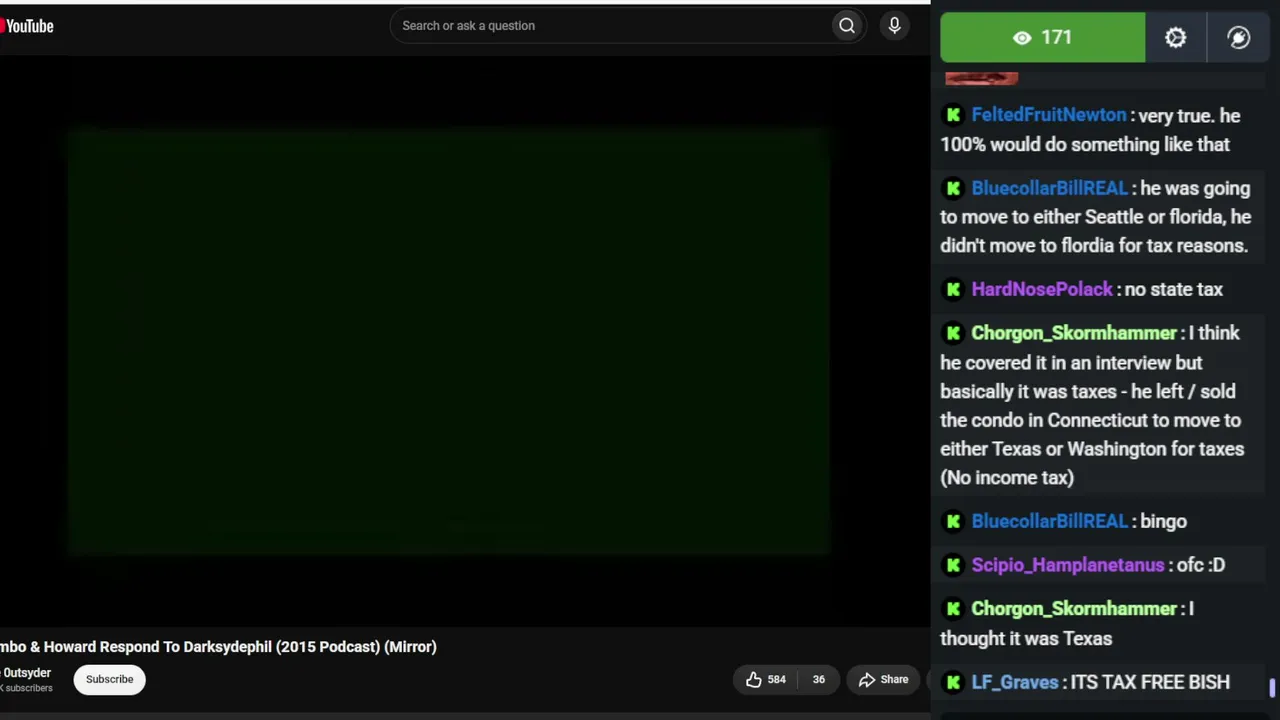This screenshot has height=720, width=1280.
Task: Click the video title about Darksydephil podcast
Action: point(218,647)
